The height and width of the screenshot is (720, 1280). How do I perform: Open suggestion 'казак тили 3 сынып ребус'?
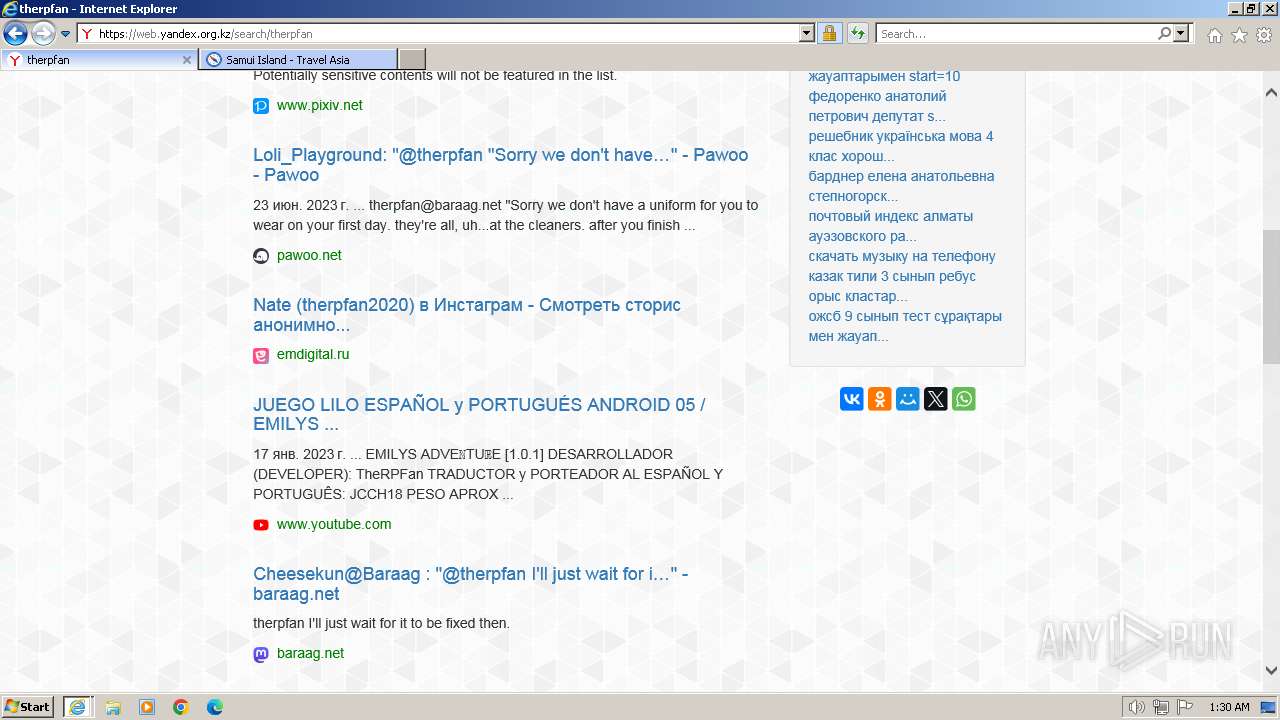[892, 286]
